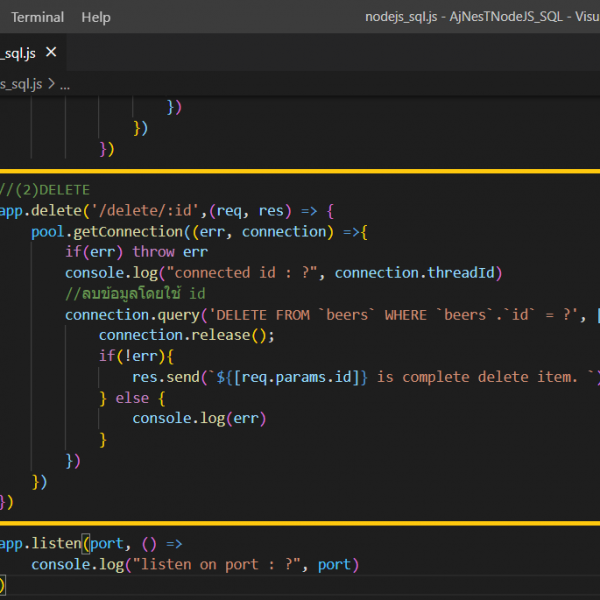Open the Terminal menu
The image size is (600, 600).
coord(37,17)
